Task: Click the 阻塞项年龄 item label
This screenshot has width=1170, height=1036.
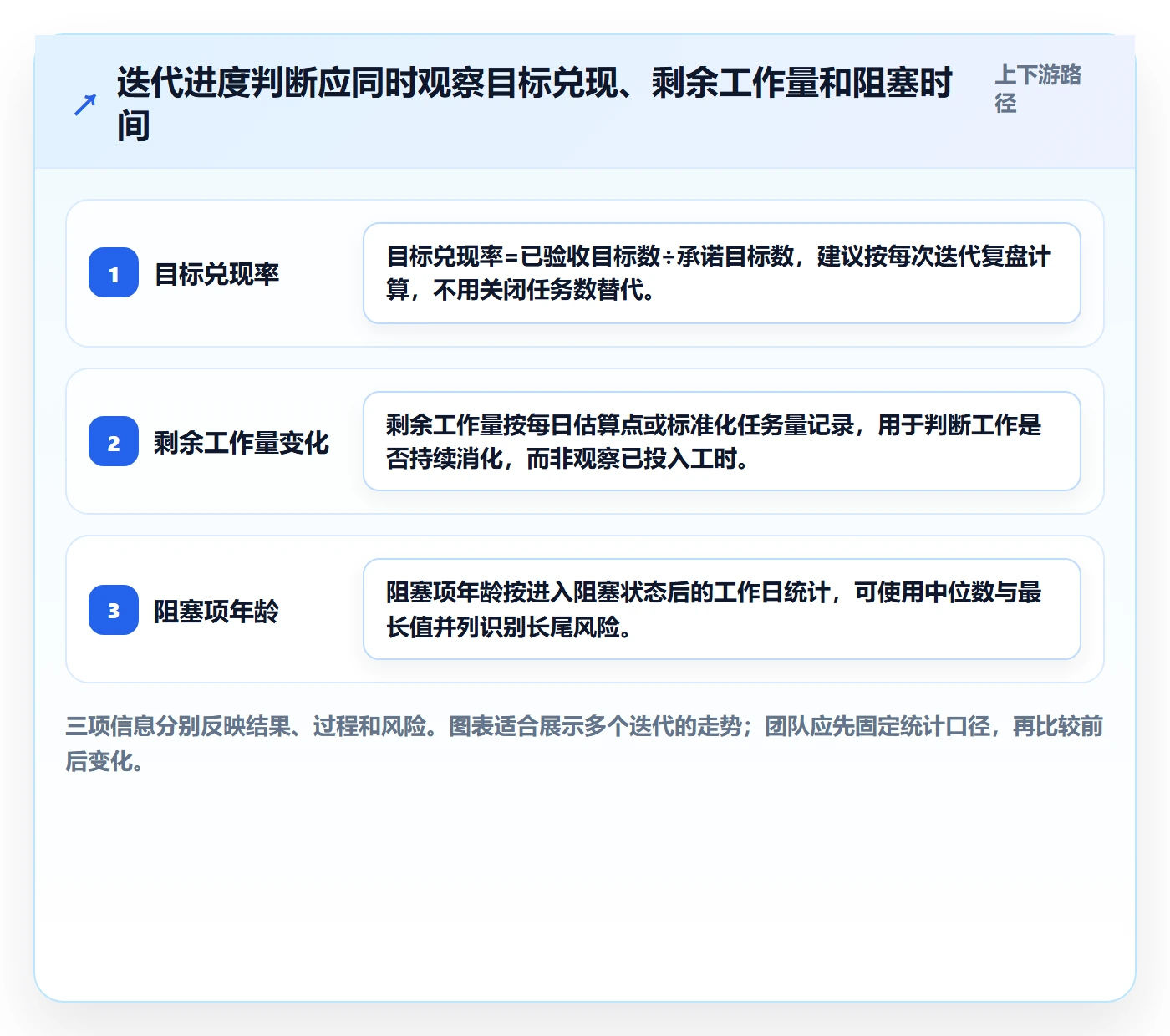Action: point(216,612)
